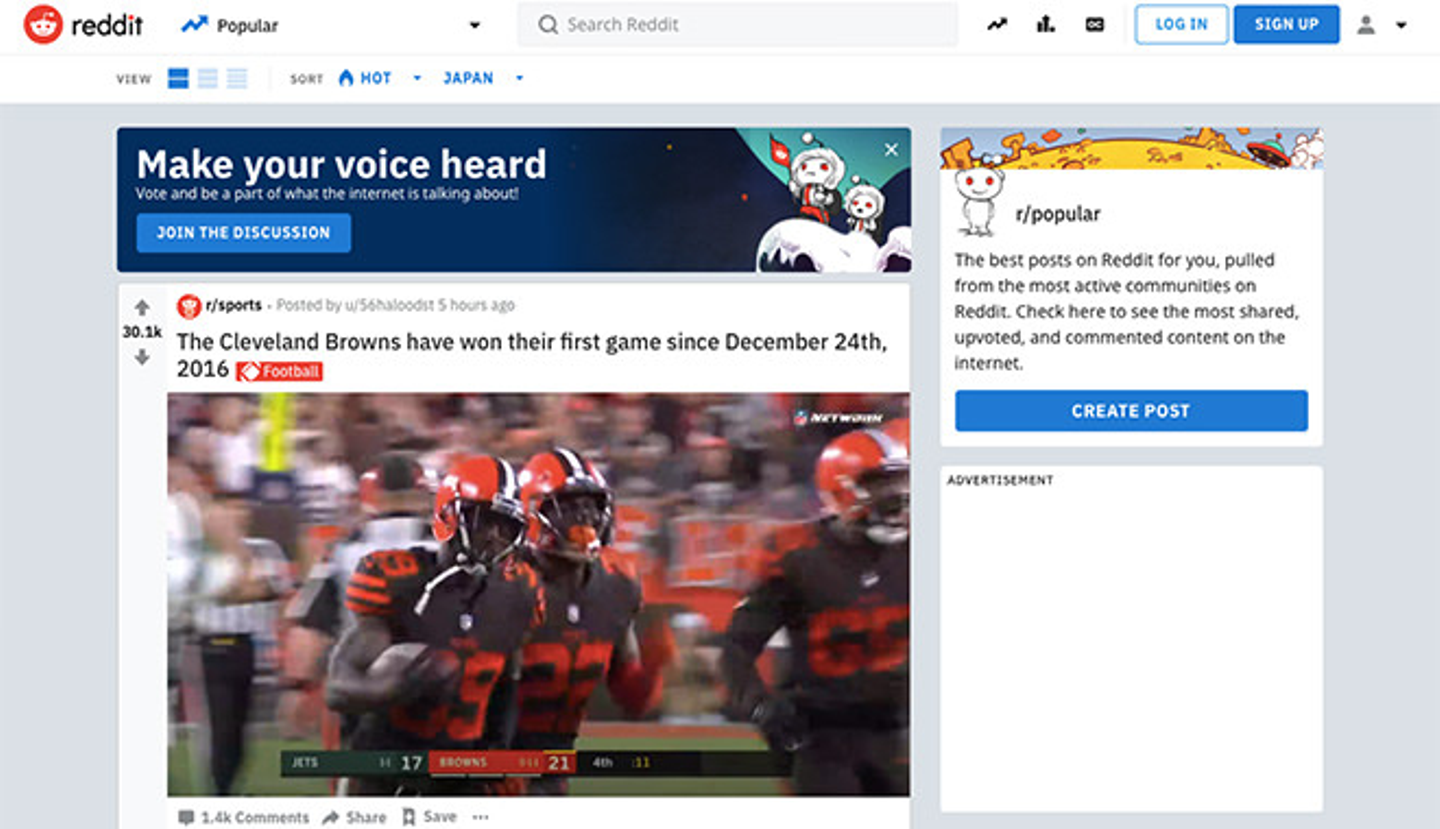Click the CREATE POST button
This screenshot has height=829, width=1440.
coord(1131,411)
